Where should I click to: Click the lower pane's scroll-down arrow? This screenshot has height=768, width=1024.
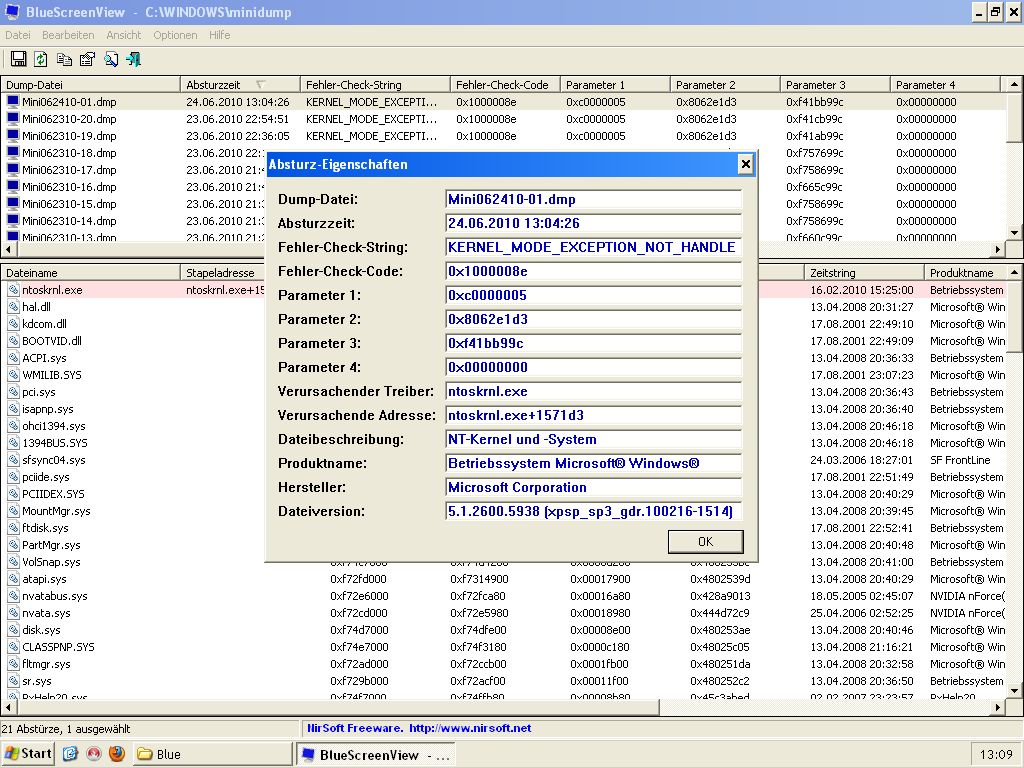1014,690
